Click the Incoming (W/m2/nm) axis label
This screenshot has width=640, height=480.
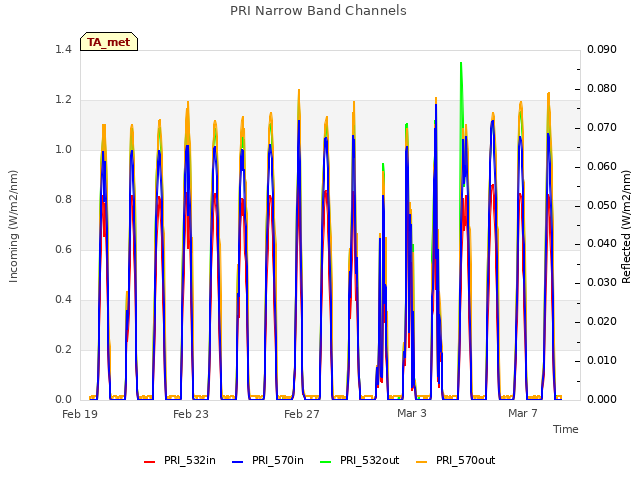pyautogui.click(x=13, y=226)
